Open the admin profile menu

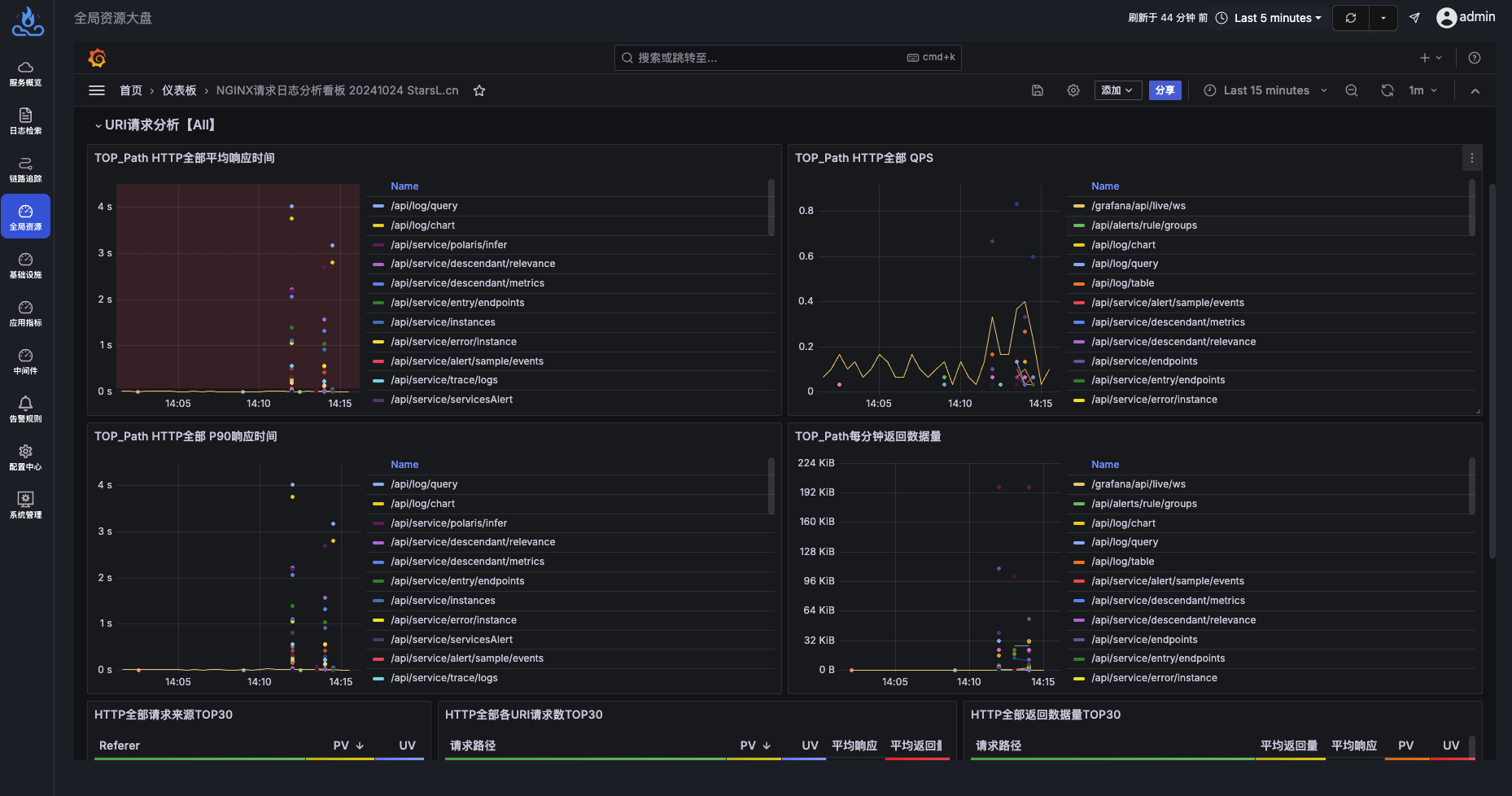point(1465,17)
